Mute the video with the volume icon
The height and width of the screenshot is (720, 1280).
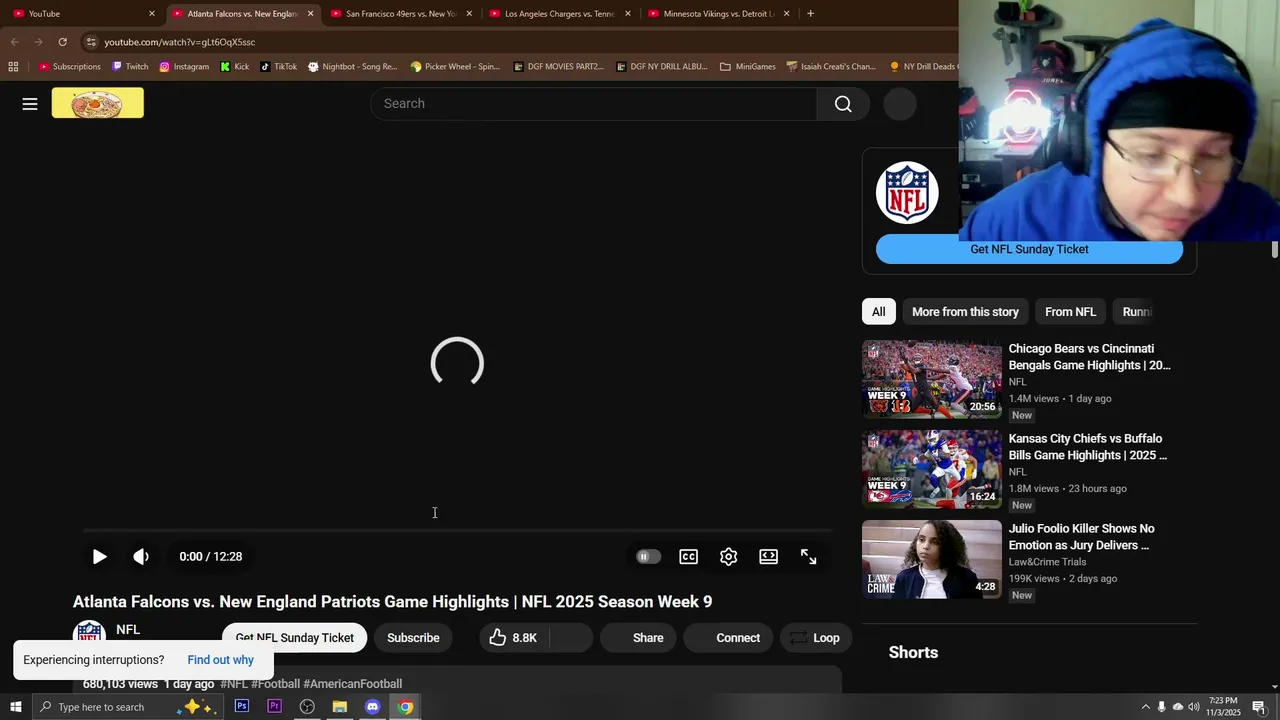pyautogui.click(x=141, y=557)
